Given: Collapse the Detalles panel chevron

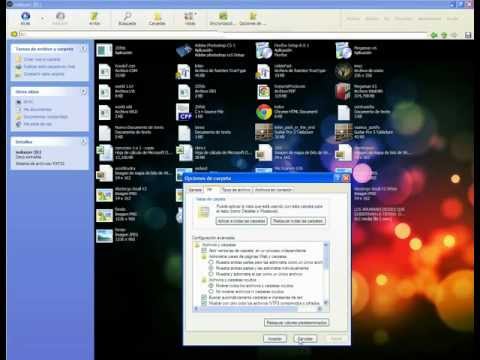Looking at the screenshot, I should (x=84, y=142).
